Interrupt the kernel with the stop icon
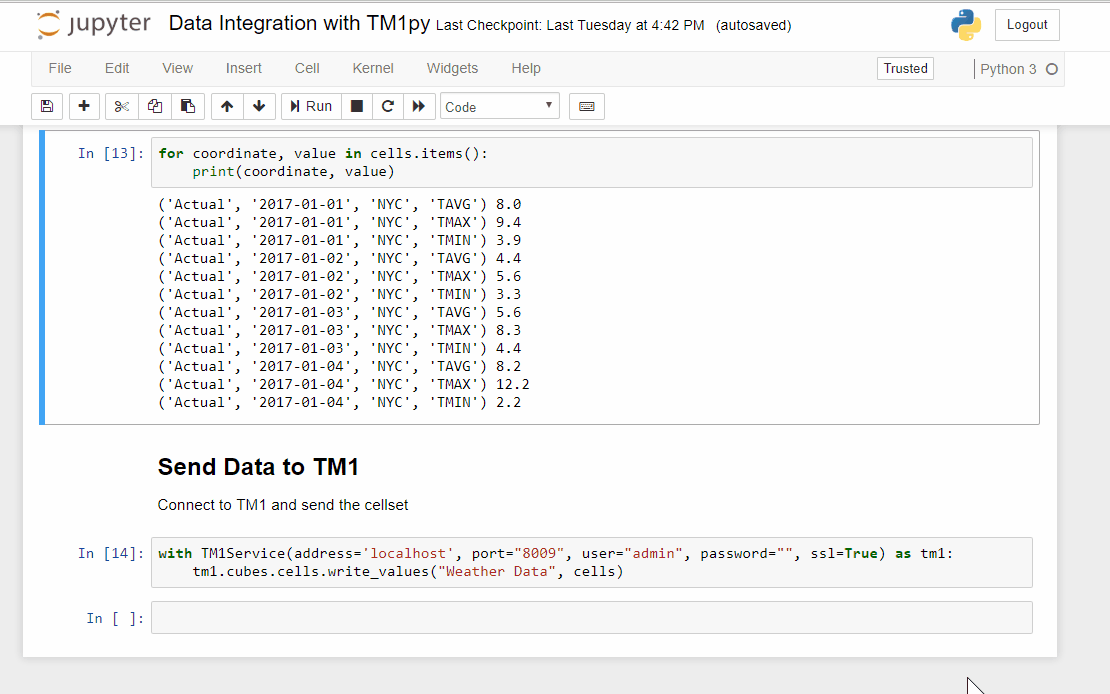The height and width of the screenshot is (694, 1110). 356,106
